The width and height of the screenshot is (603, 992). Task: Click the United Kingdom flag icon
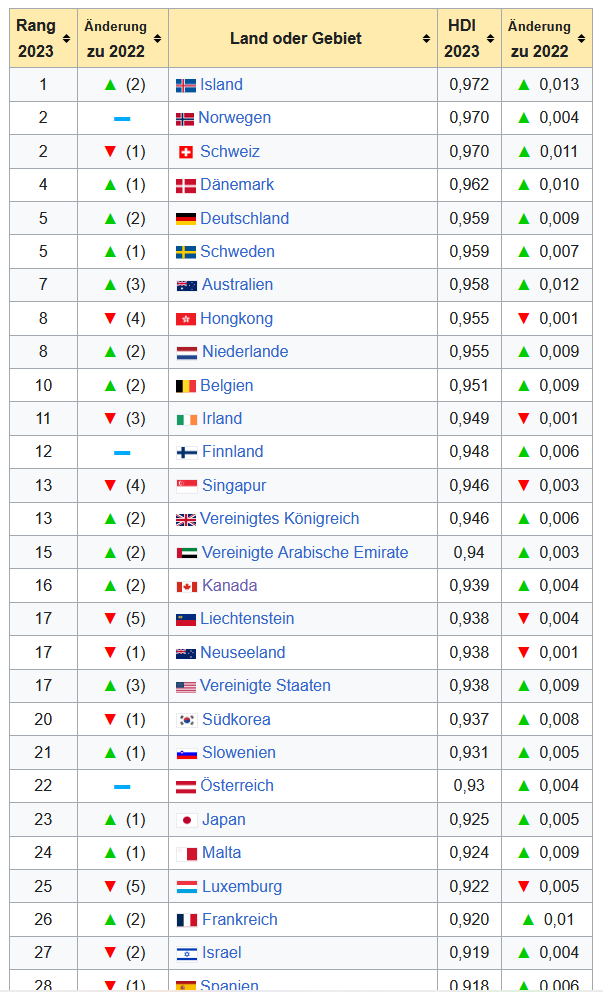pyautogui.click(x=185, y=519)
